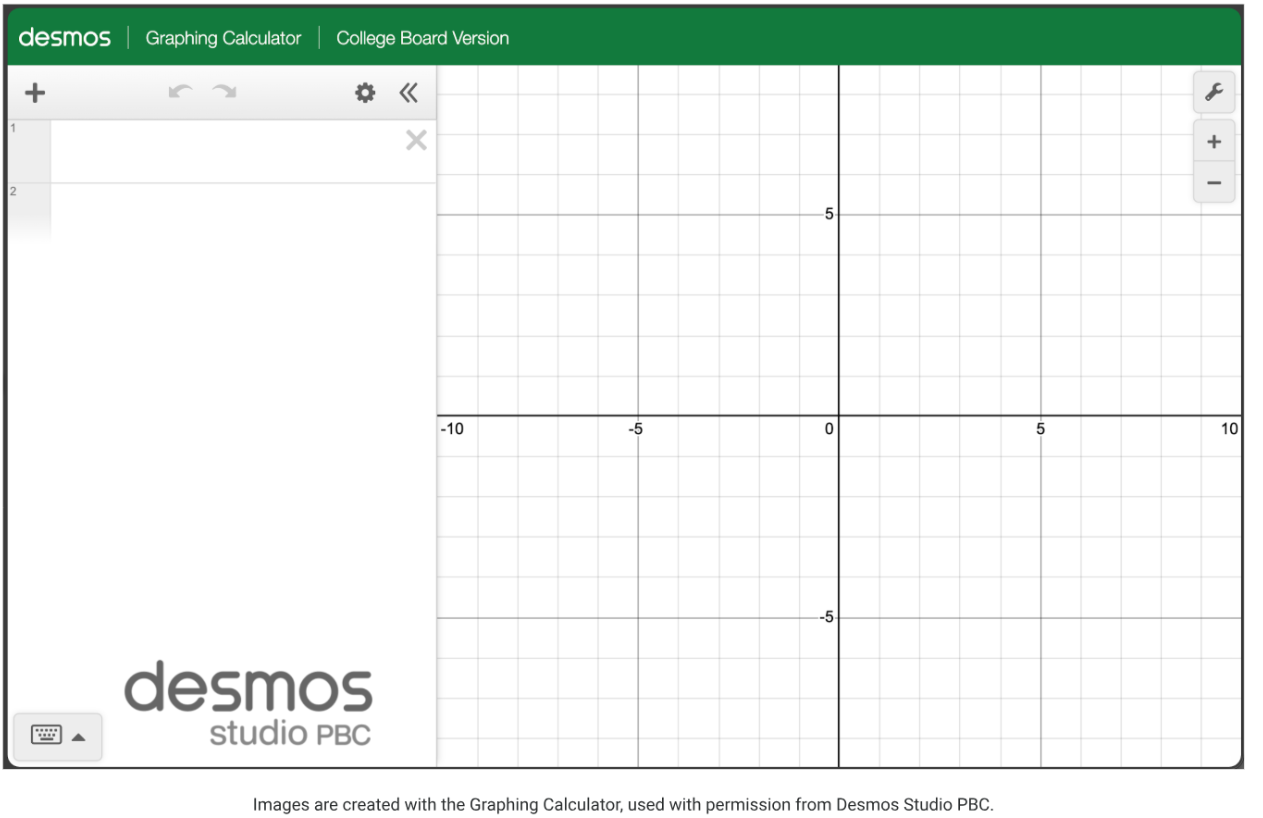Click the redo arrow icon
The height and width of the screenshot is (818, 1263).
[x=224, y=92]
